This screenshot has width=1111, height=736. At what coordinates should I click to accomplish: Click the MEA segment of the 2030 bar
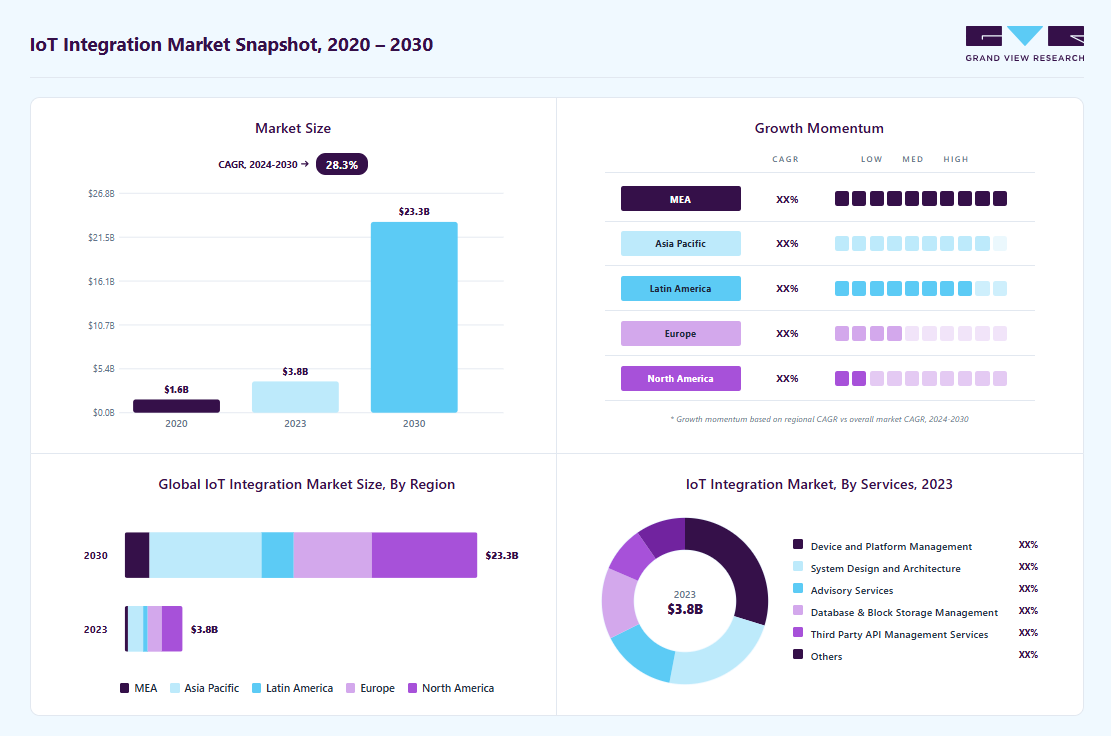137,555
